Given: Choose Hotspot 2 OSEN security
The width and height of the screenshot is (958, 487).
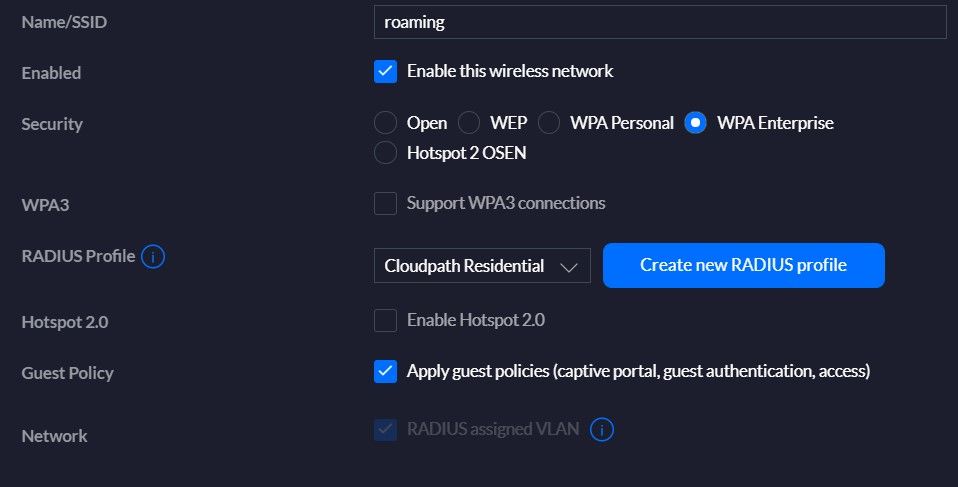Looking at the screenshot, I should 385,153.
